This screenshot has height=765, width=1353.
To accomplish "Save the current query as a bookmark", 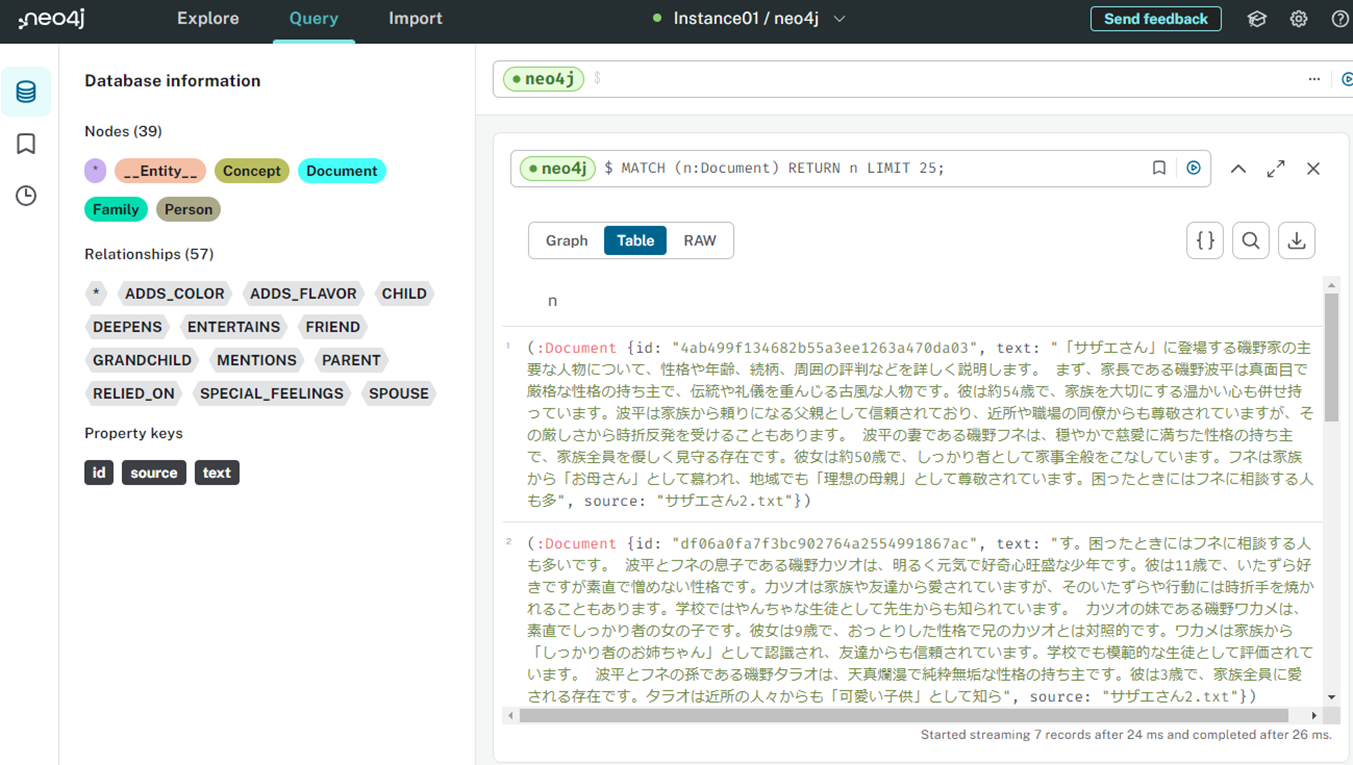I will (1159, 168).
